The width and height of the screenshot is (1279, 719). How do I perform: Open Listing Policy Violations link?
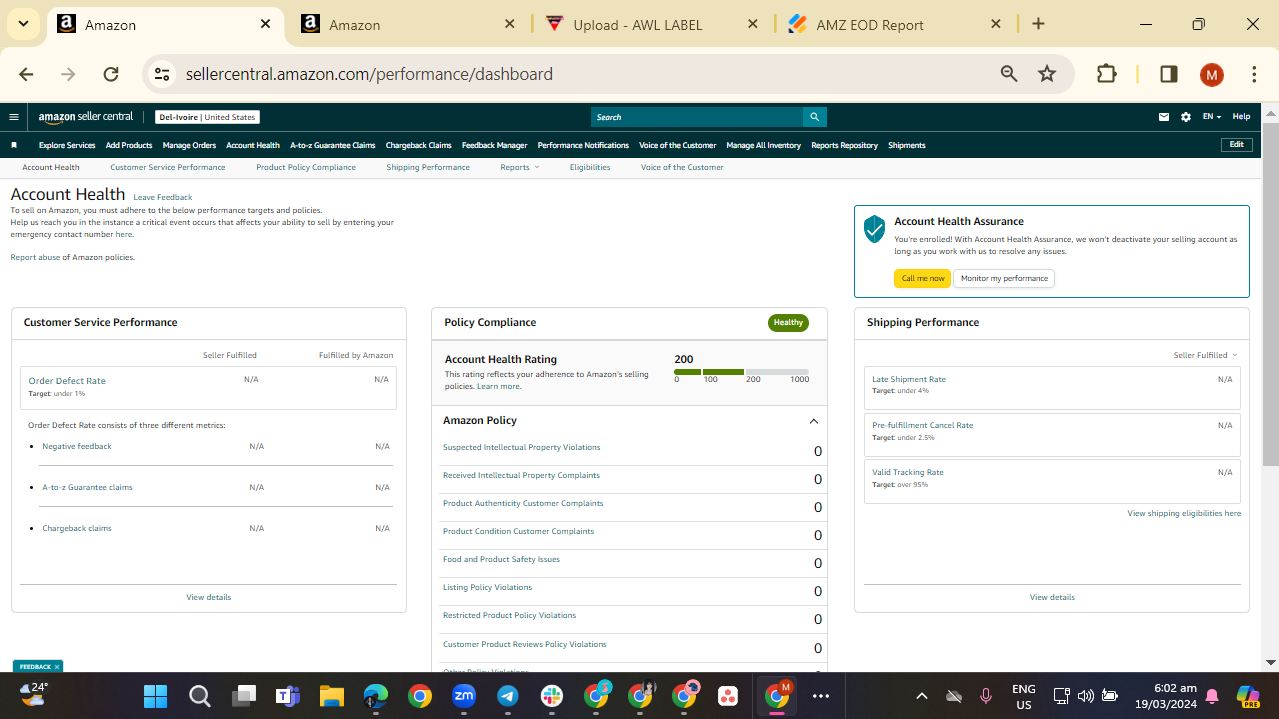click(487, 587)
